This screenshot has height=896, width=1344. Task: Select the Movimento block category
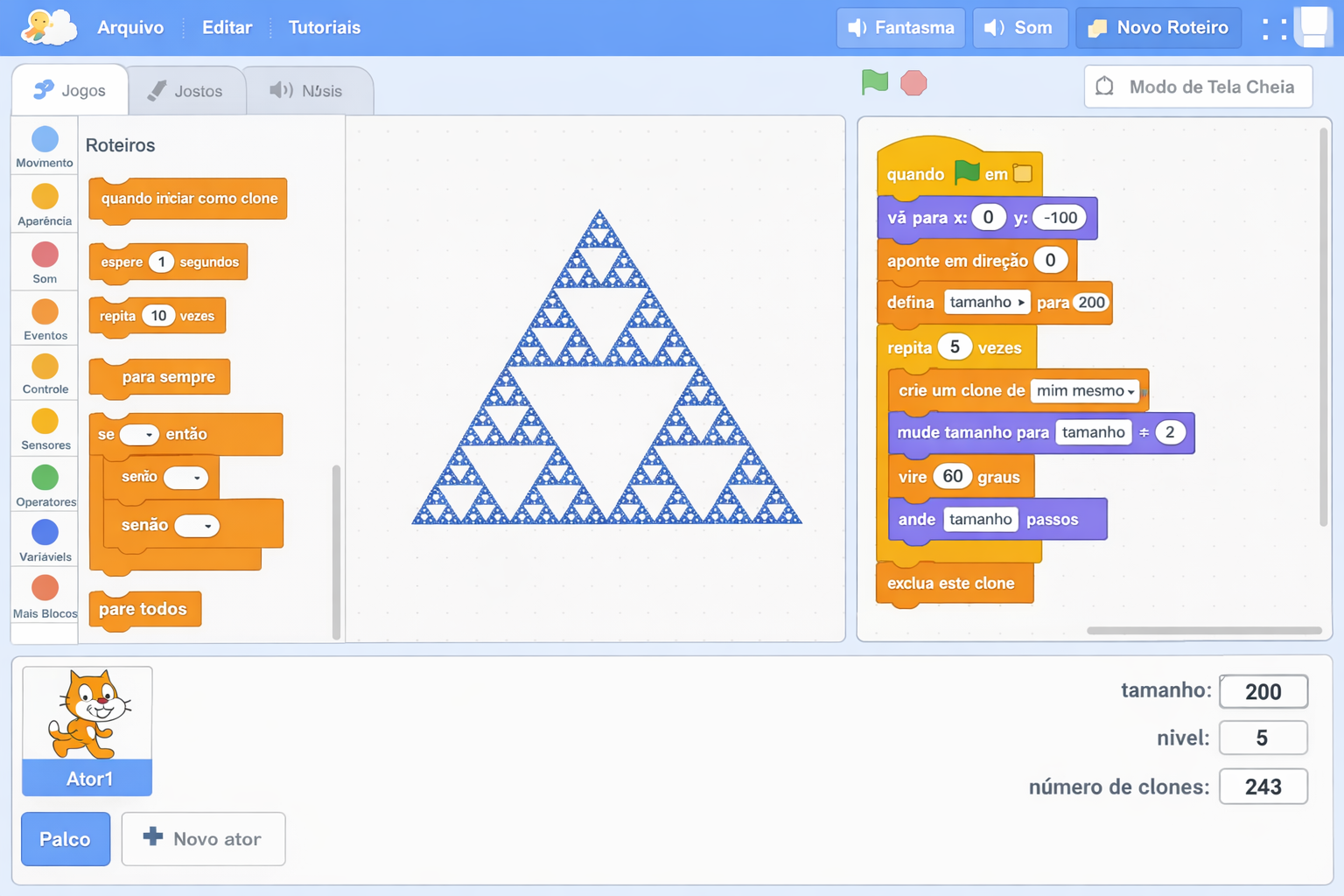44,146
